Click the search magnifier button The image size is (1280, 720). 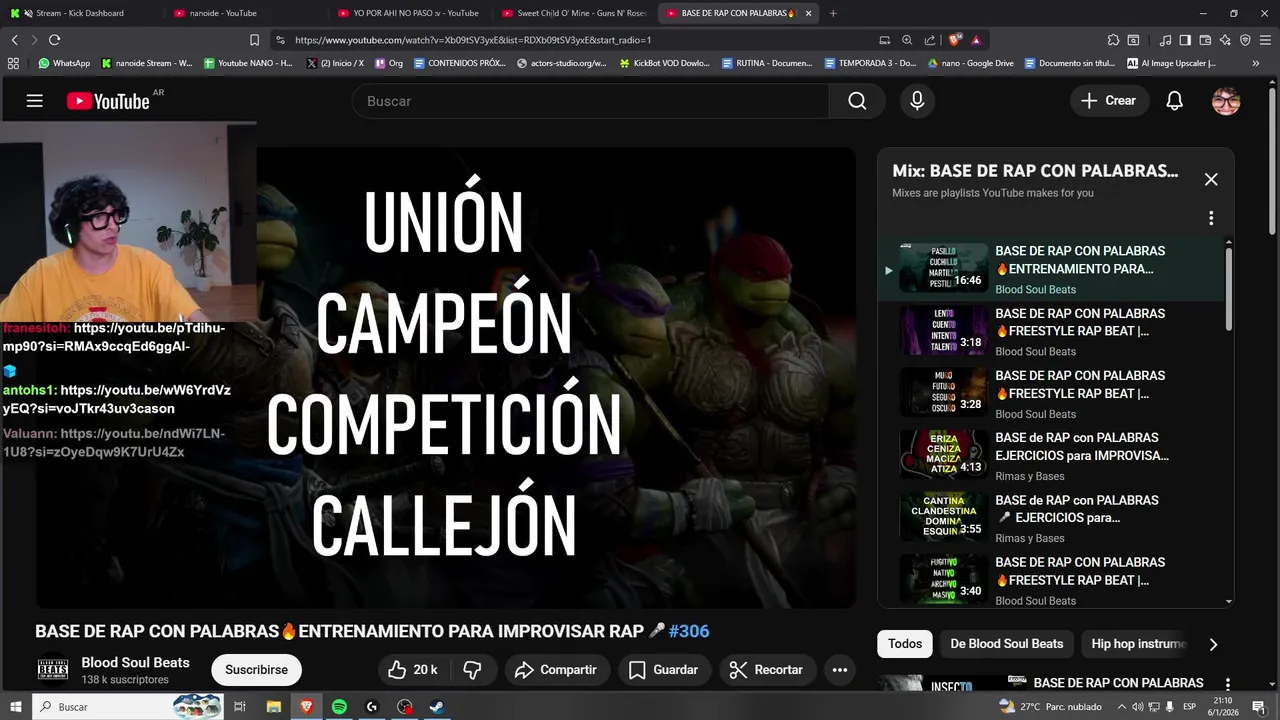pyautogui.click(x=857, y=101)
